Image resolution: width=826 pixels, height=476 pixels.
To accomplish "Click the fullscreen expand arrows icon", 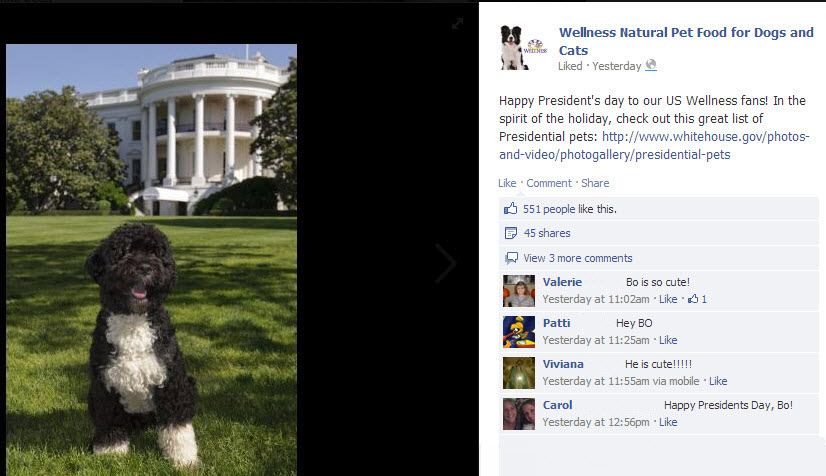I will pyautogui.click(x=457, y=23).
